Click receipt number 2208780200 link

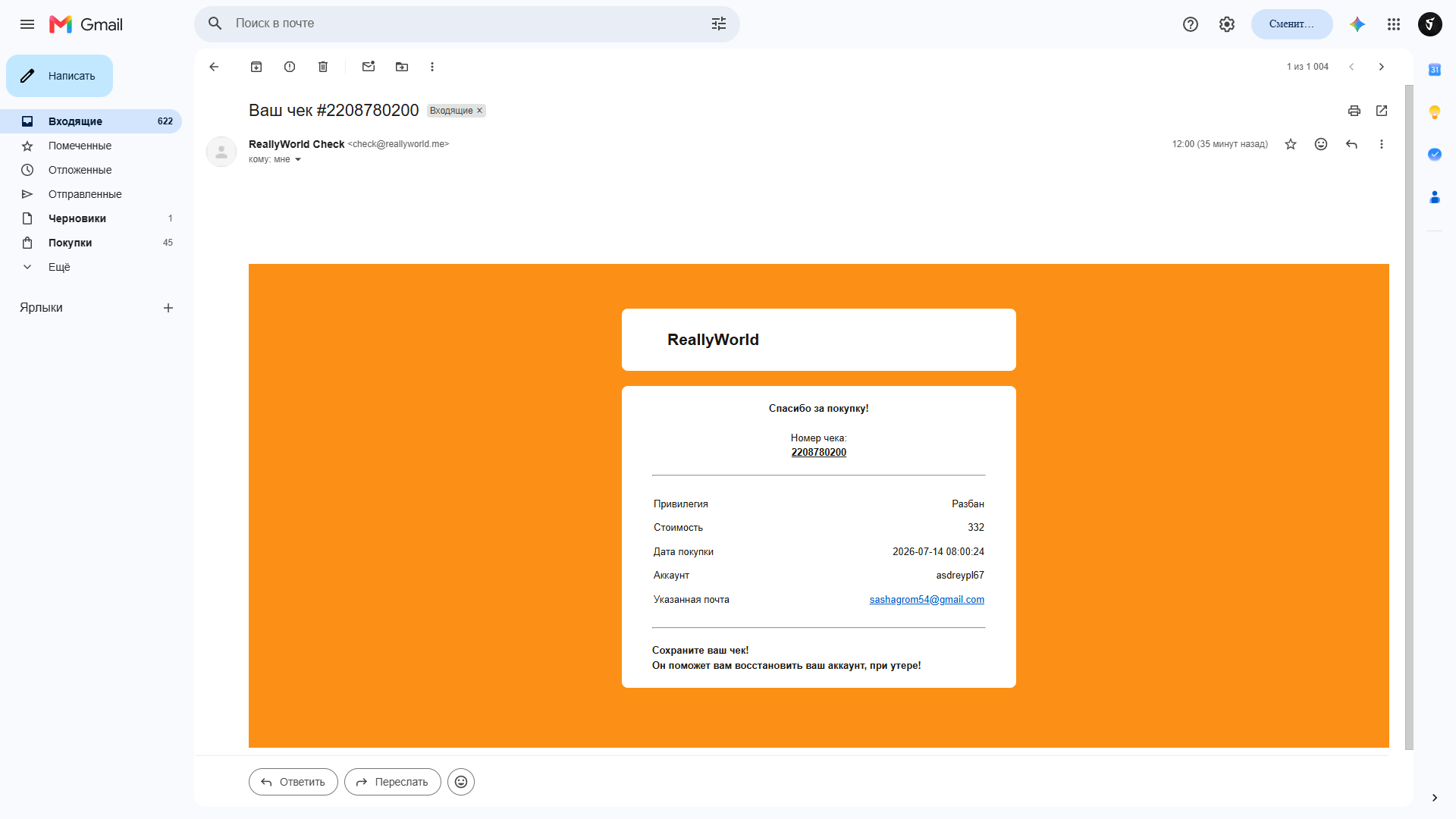[x=819, y=453]
